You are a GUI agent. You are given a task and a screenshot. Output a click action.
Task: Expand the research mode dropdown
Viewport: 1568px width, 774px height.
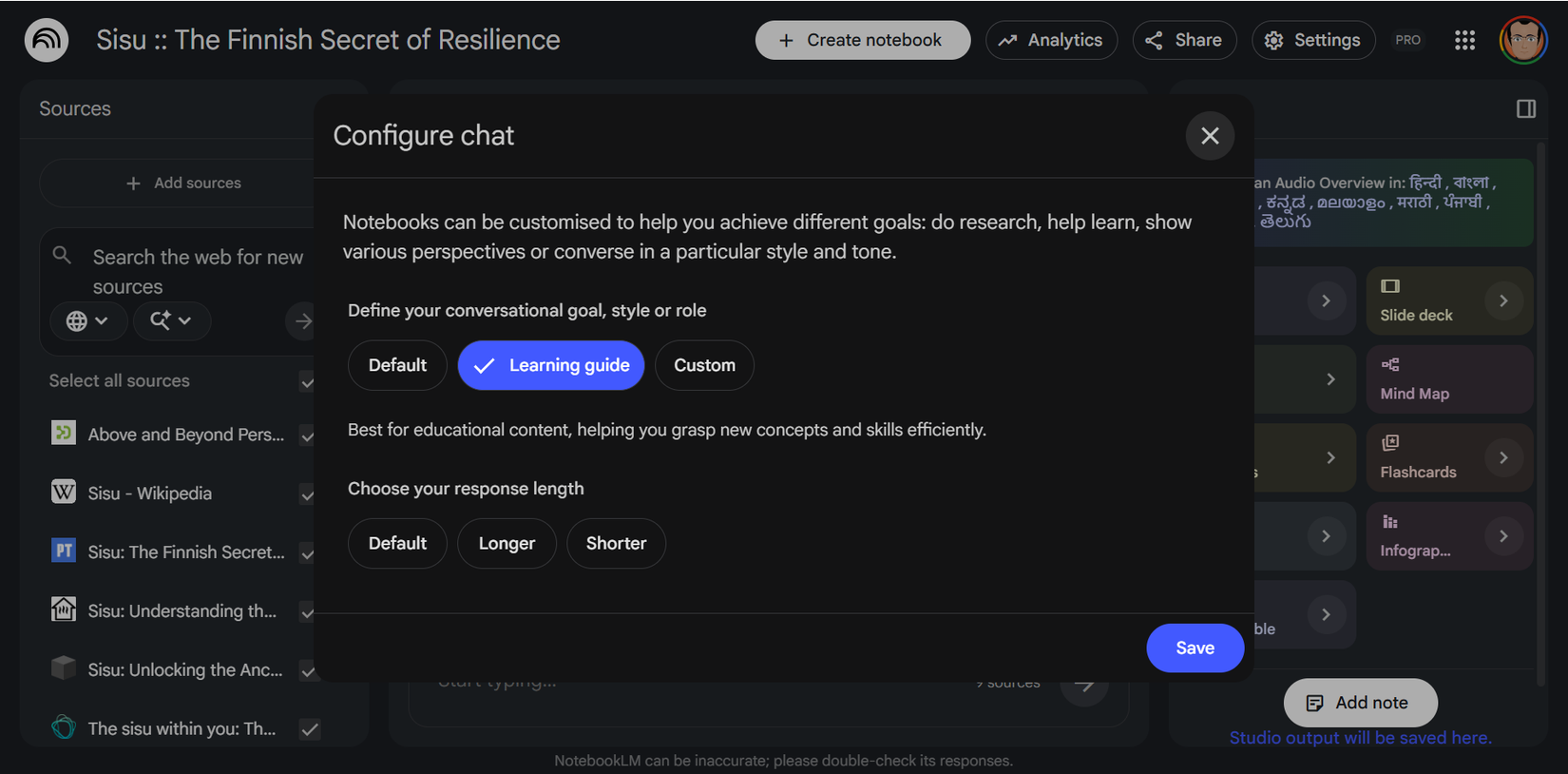pos(171,321)
